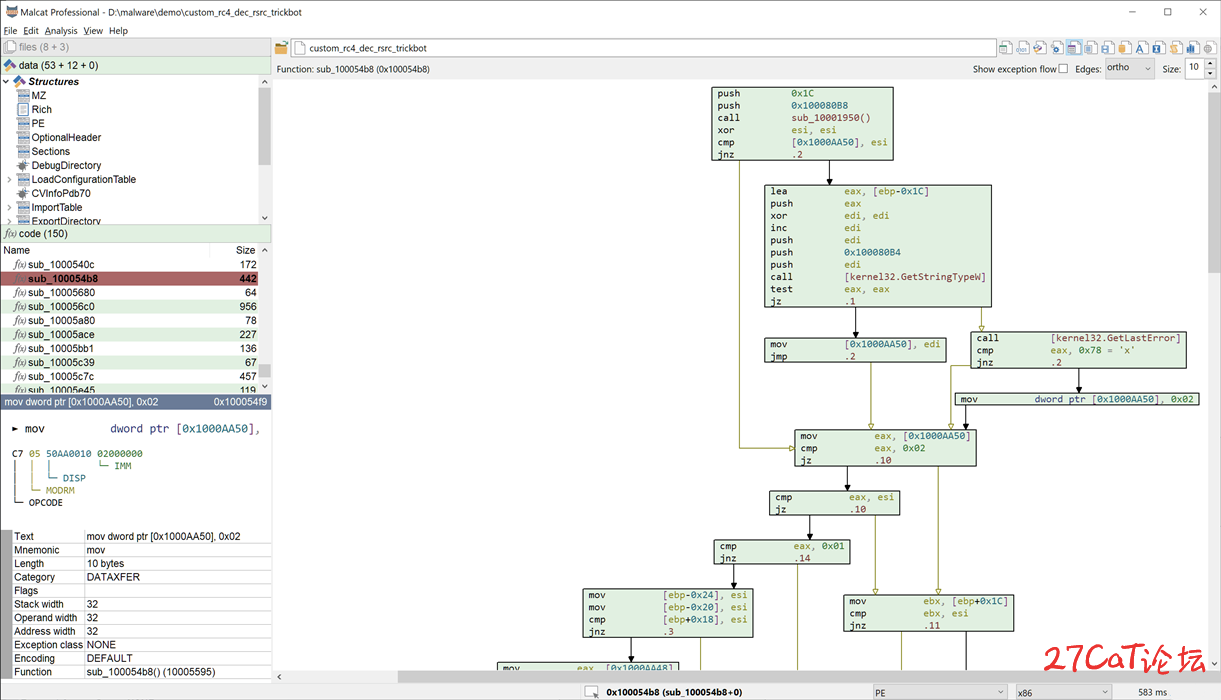Open the gear disassembly view icon

(1056, 48)
